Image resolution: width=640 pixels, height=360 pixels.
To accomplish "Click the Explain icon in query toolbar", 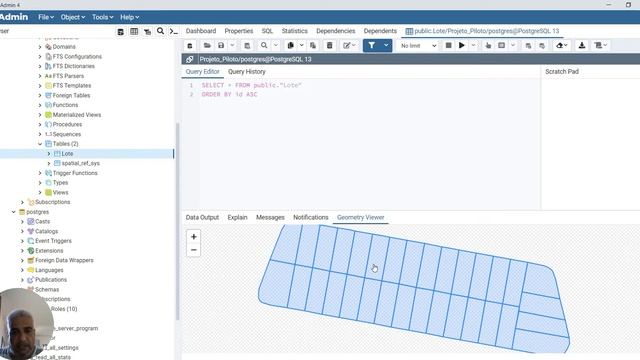I will [x=488, y=45].
